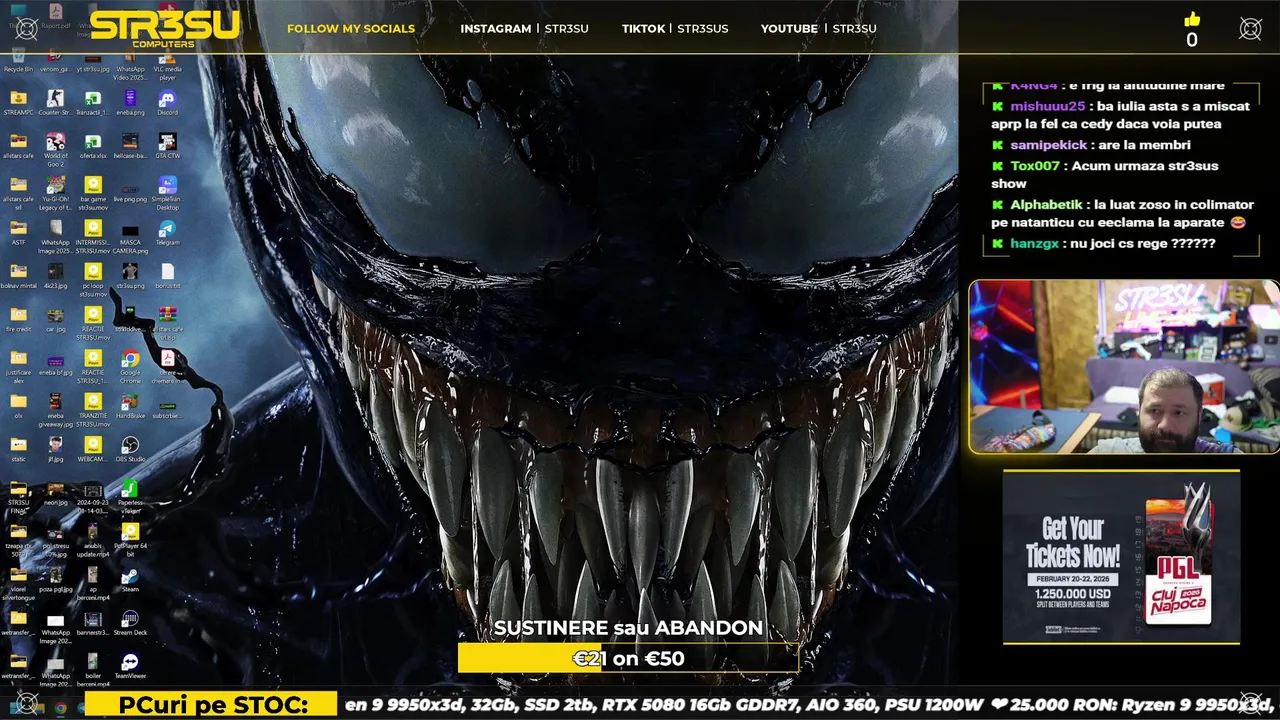Click chat username Alphabetik

[x=1046, y=204]
